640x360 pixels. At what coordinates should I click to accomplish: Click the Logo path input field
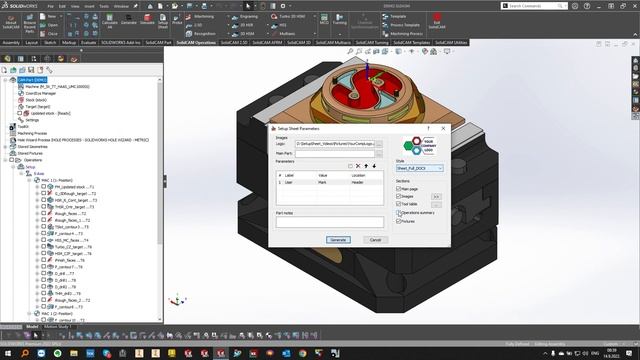[334, 144]
